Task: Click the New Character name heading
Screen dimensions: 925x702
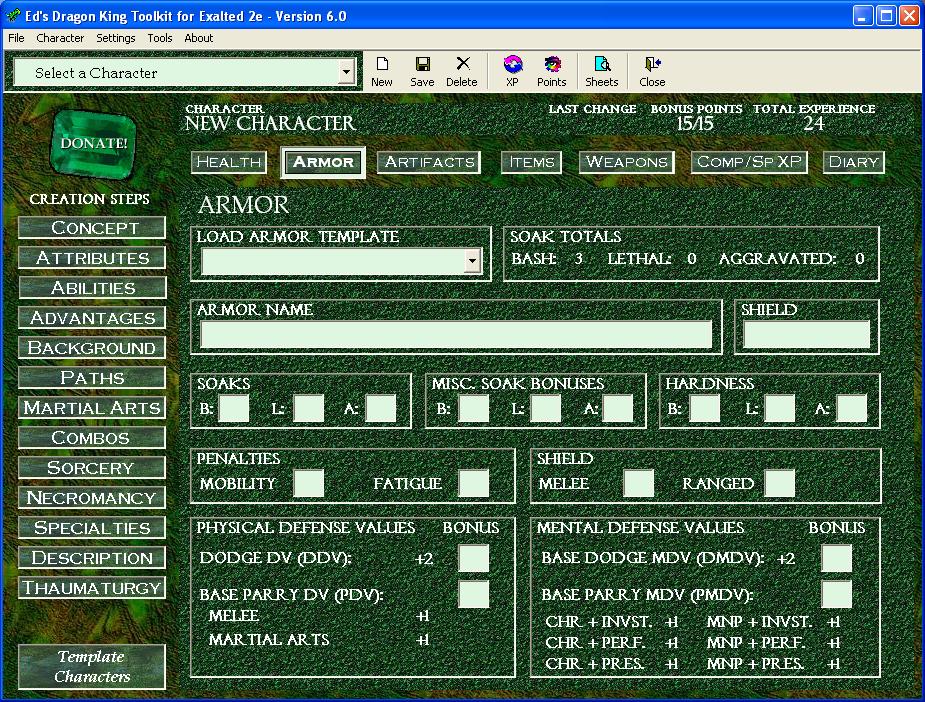Action: pos(270,123)
